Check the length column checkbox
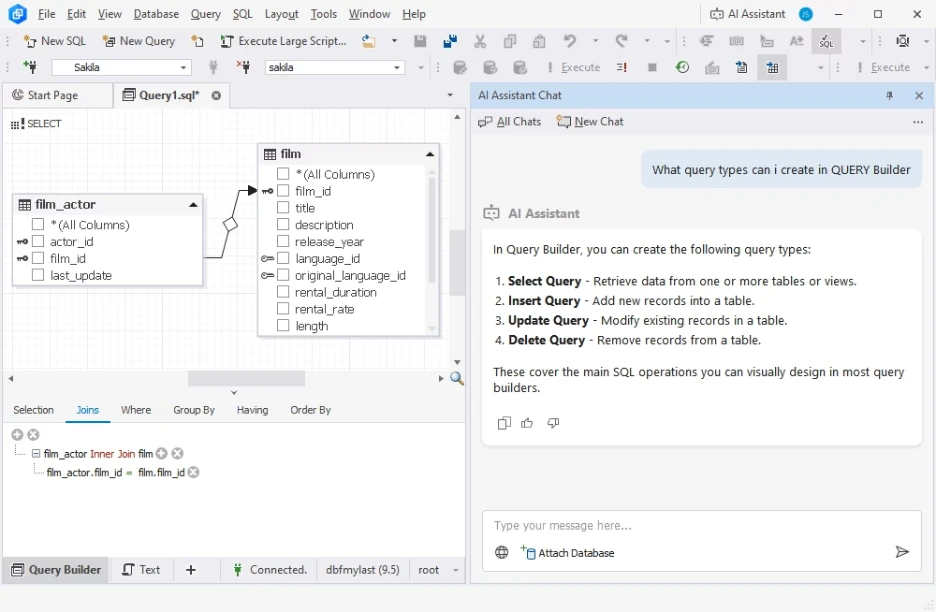936x612 pixels. point(283,326)
